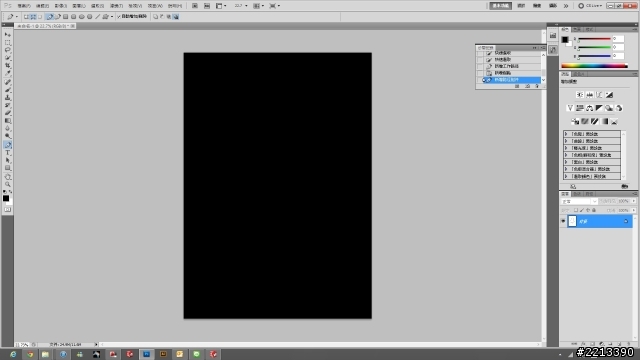Create new snapshot in History panel

point(527,86)
